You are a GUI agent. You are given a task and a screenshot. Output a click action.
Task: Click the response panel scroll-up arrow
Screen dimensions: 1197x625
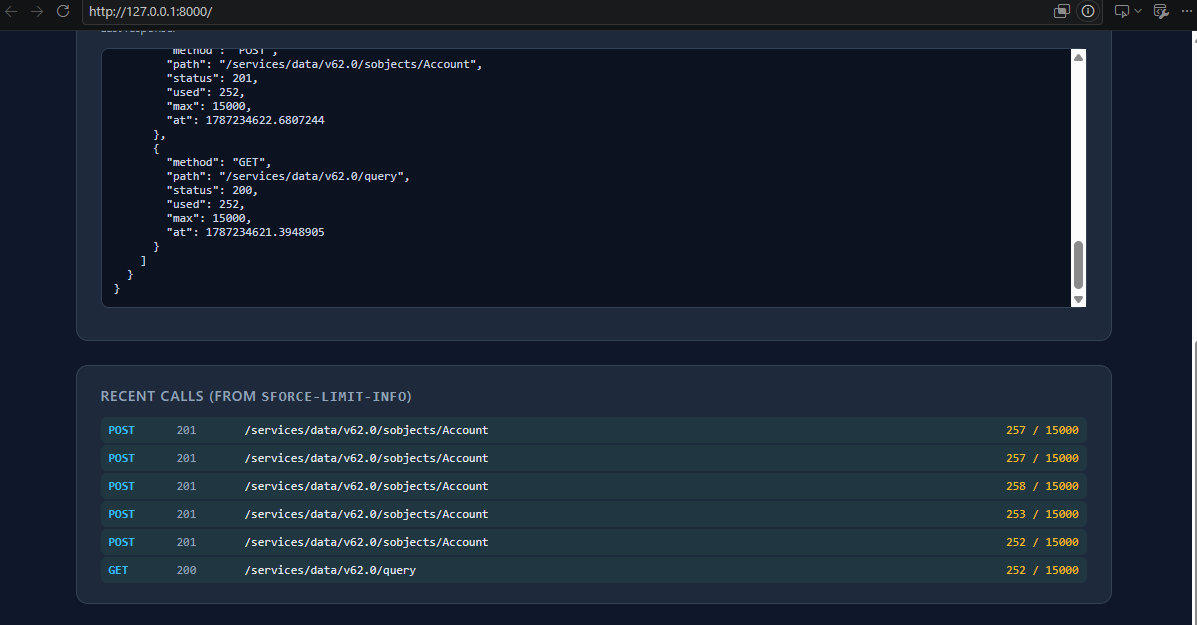click(1078, 57)
